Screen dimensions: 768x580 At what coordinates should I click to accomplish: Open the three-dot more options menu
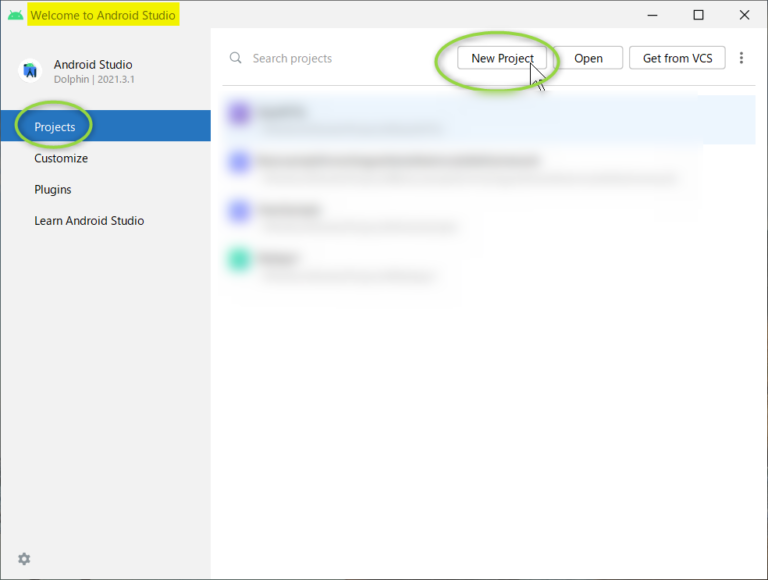[741, 58]
